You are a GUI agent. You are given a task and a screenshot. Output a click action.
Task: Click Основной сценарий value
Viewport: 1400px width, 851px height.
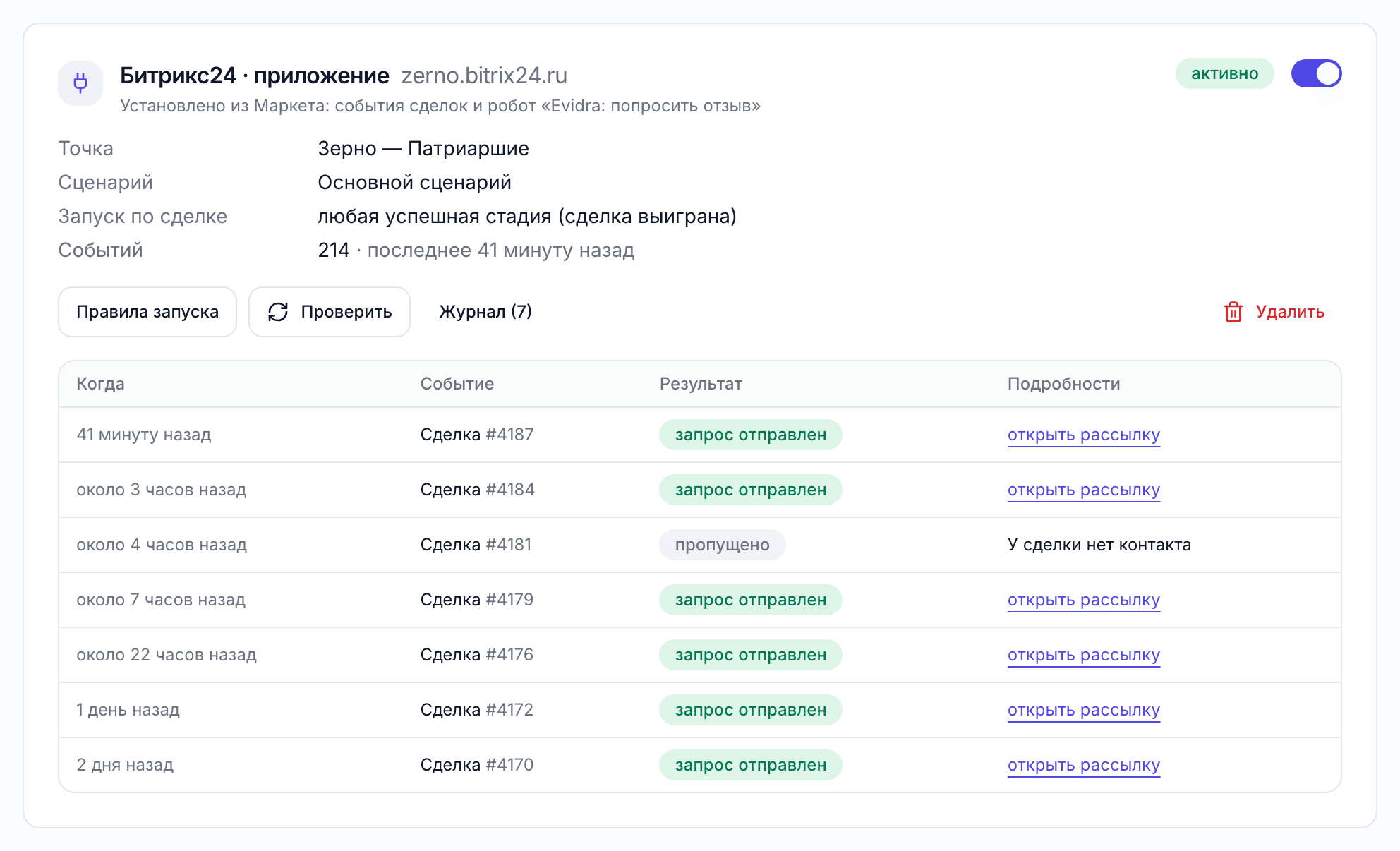point(414,183)
